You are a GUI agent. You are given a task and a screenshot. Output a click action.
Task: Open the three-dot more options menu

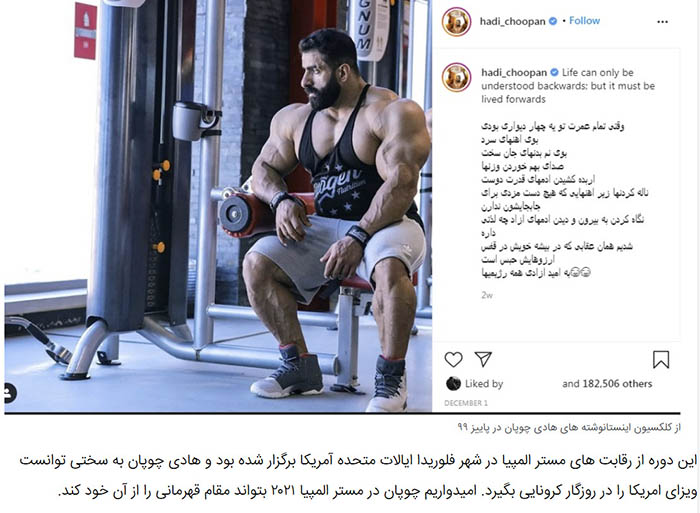(662, 21)
